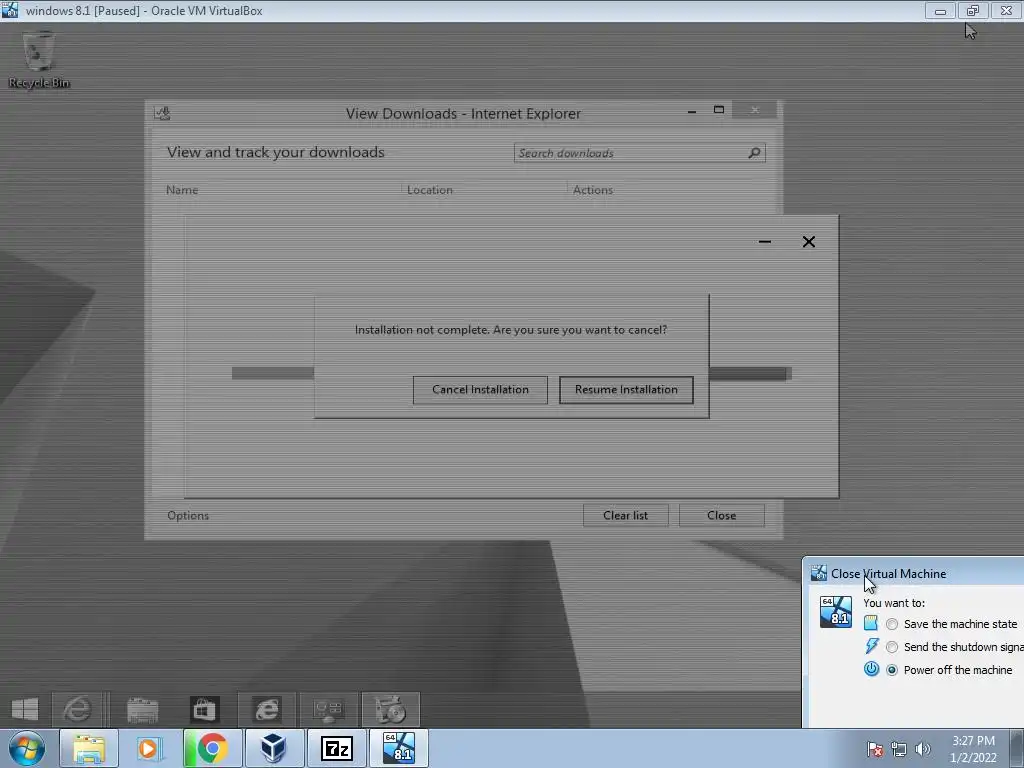Screen dimensions: 1024x768
Task: Click the Name column header
Action: pos(182,190)
